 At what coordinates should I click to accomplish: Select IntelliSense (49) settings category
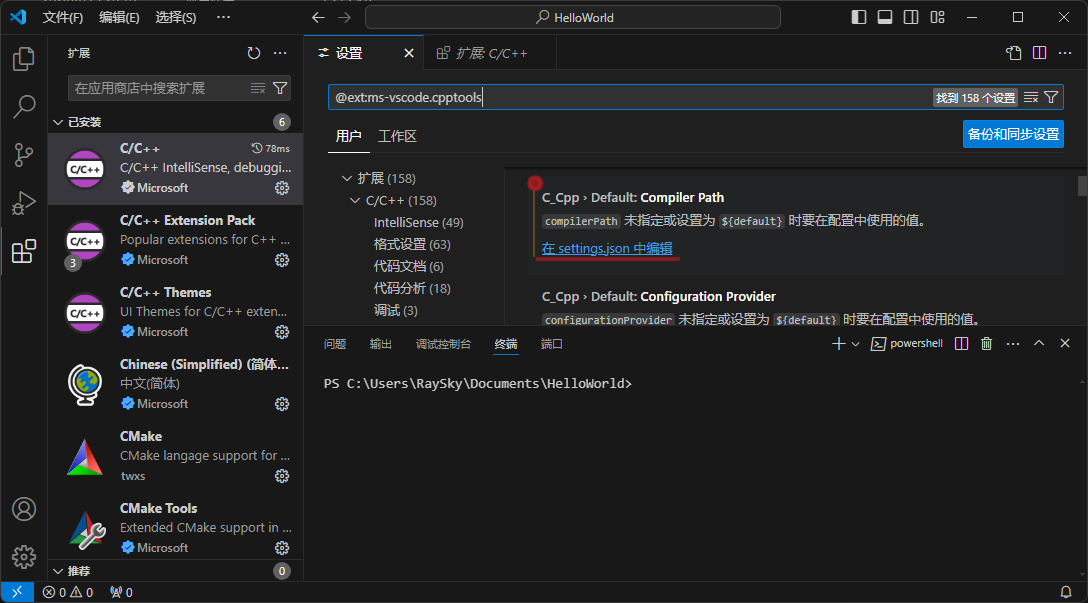[x=418, y=223]
